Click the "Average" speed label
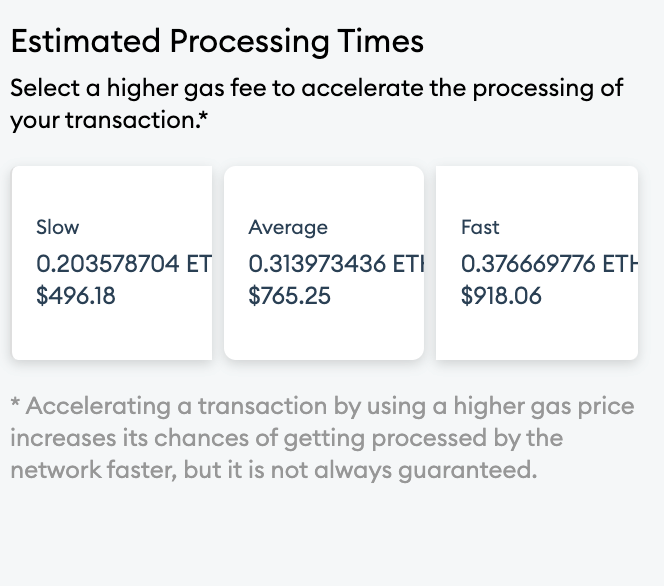664x586 pixels. (x=288, y=227)
